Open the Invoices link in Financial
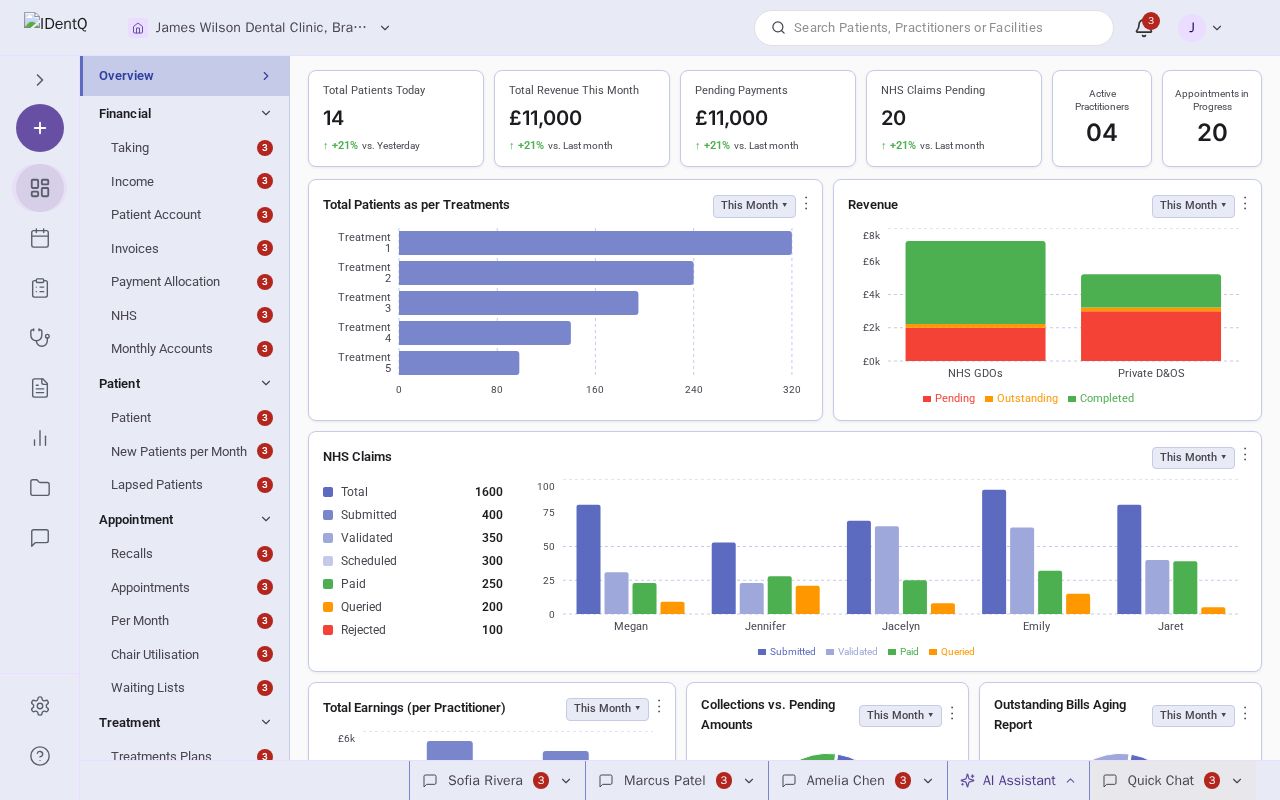The image size is (1280, 800). (135, 248)
